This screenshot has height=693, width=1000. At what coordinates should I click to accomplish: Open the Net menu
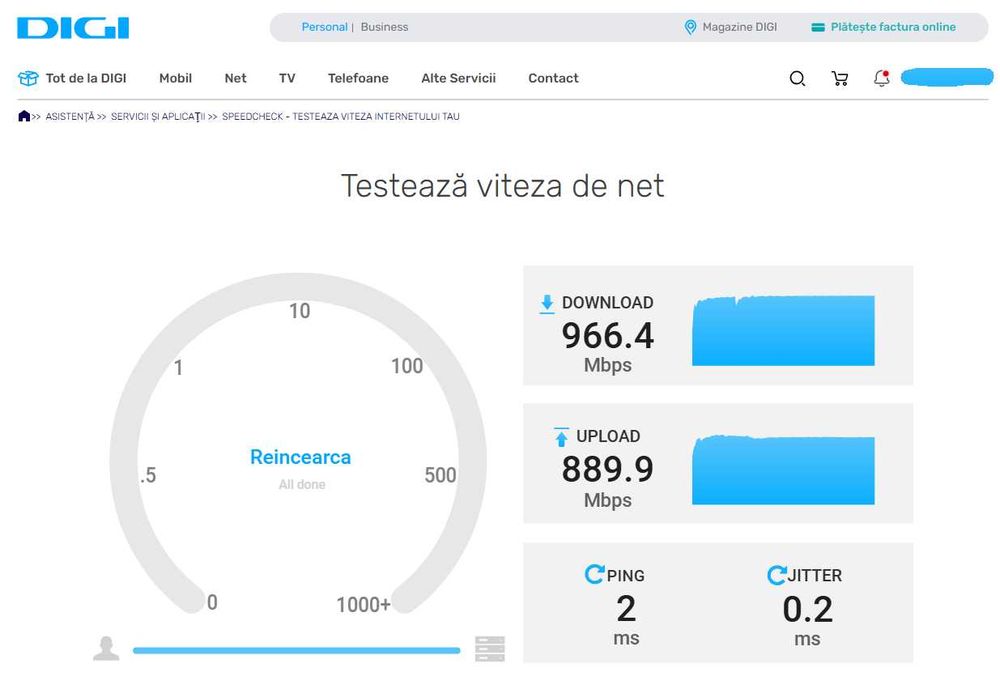click(x=235, y=78)
